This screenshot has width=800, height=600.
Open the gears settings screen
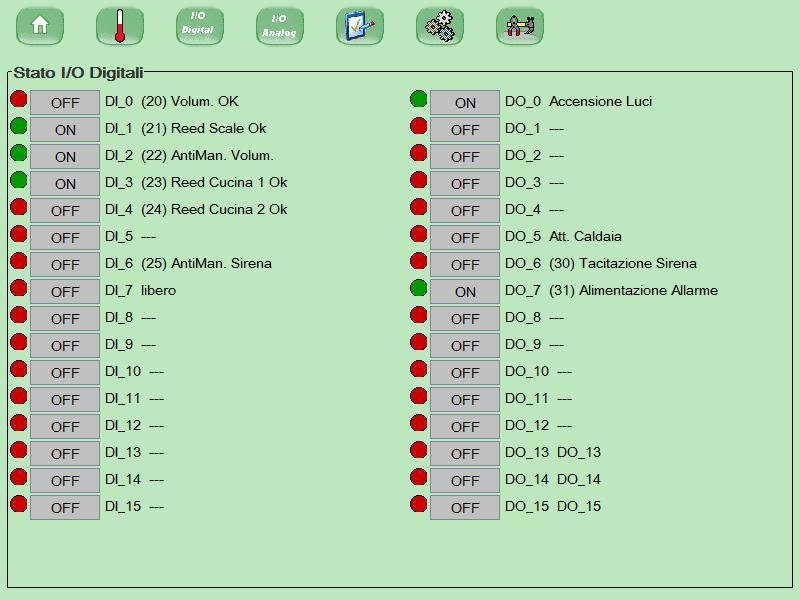coord(439,26)
